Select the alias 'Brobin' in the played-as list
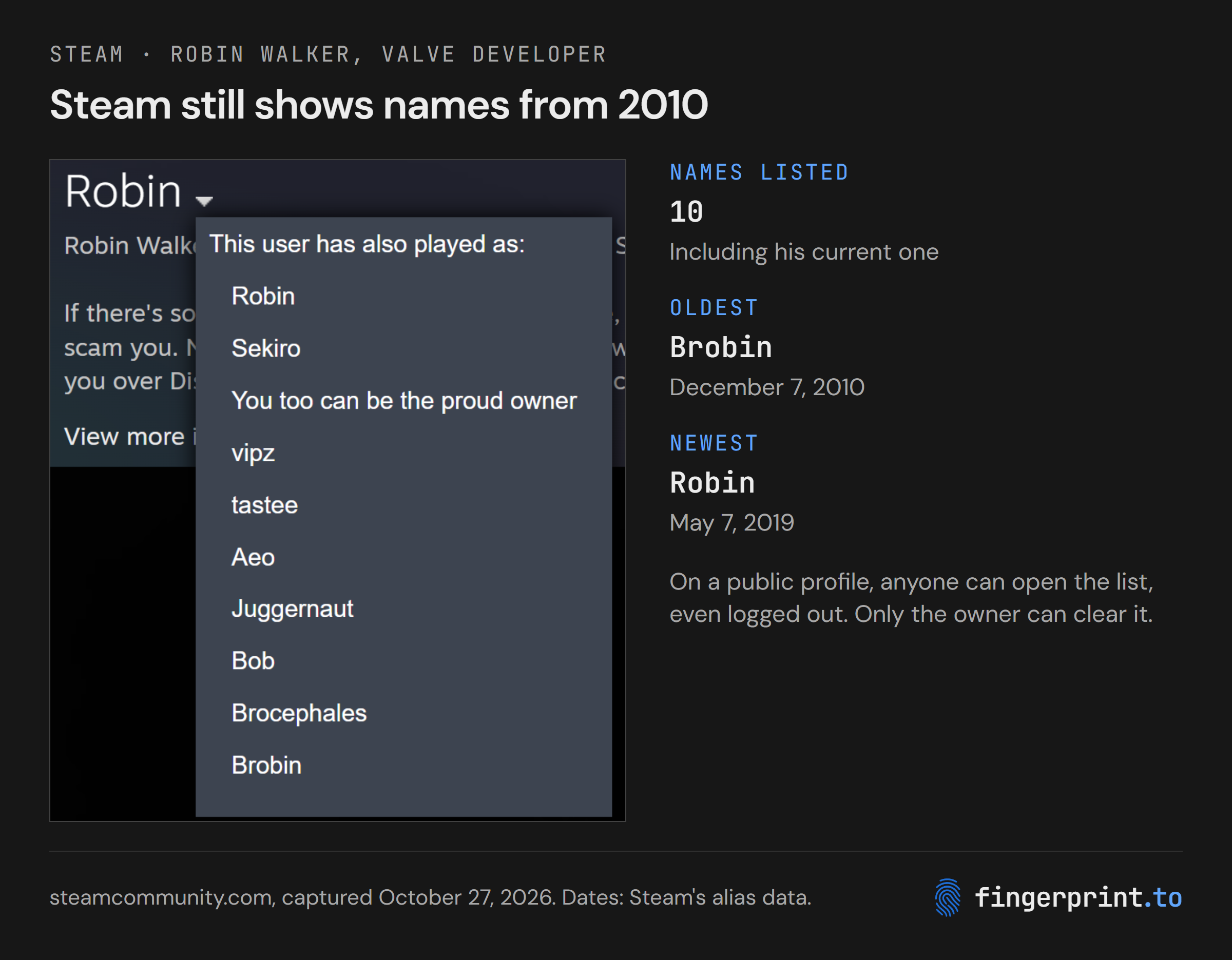The image size is (1232, 960). pyautogui.click(x=266, y=765)
